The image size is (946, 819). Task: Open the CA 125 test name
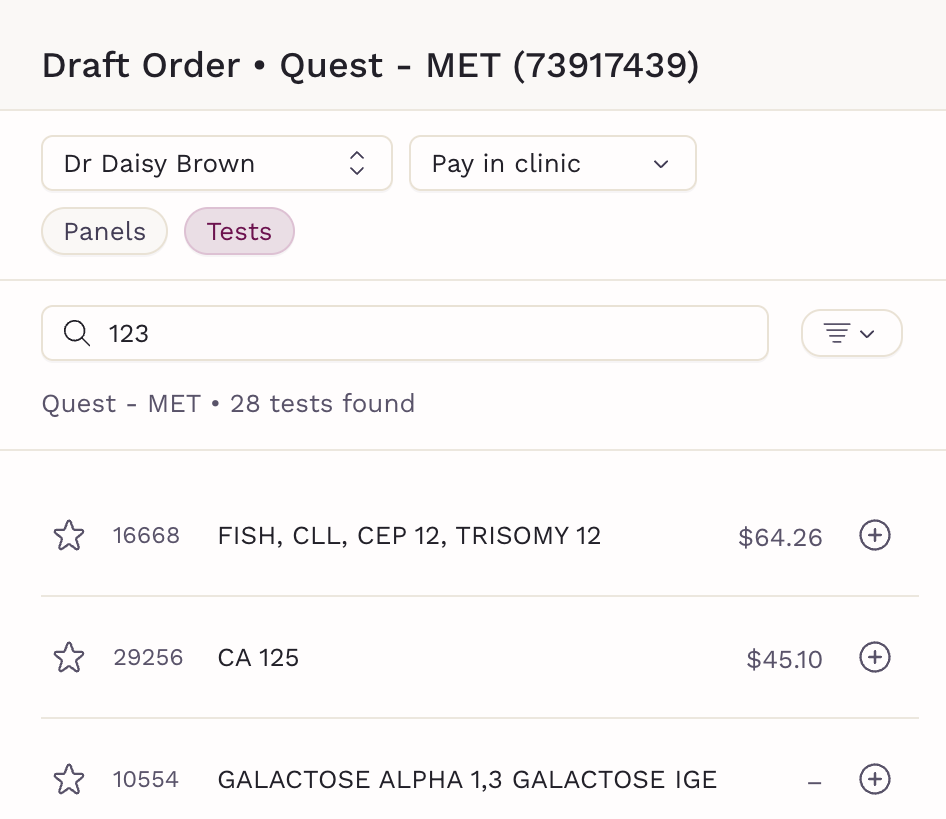(x=258, y=658)
